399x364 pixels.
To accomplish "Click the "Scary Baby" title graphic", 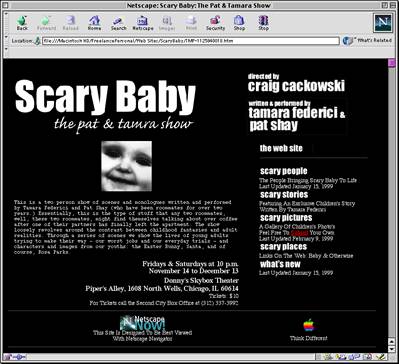I will tap(105, 97).
